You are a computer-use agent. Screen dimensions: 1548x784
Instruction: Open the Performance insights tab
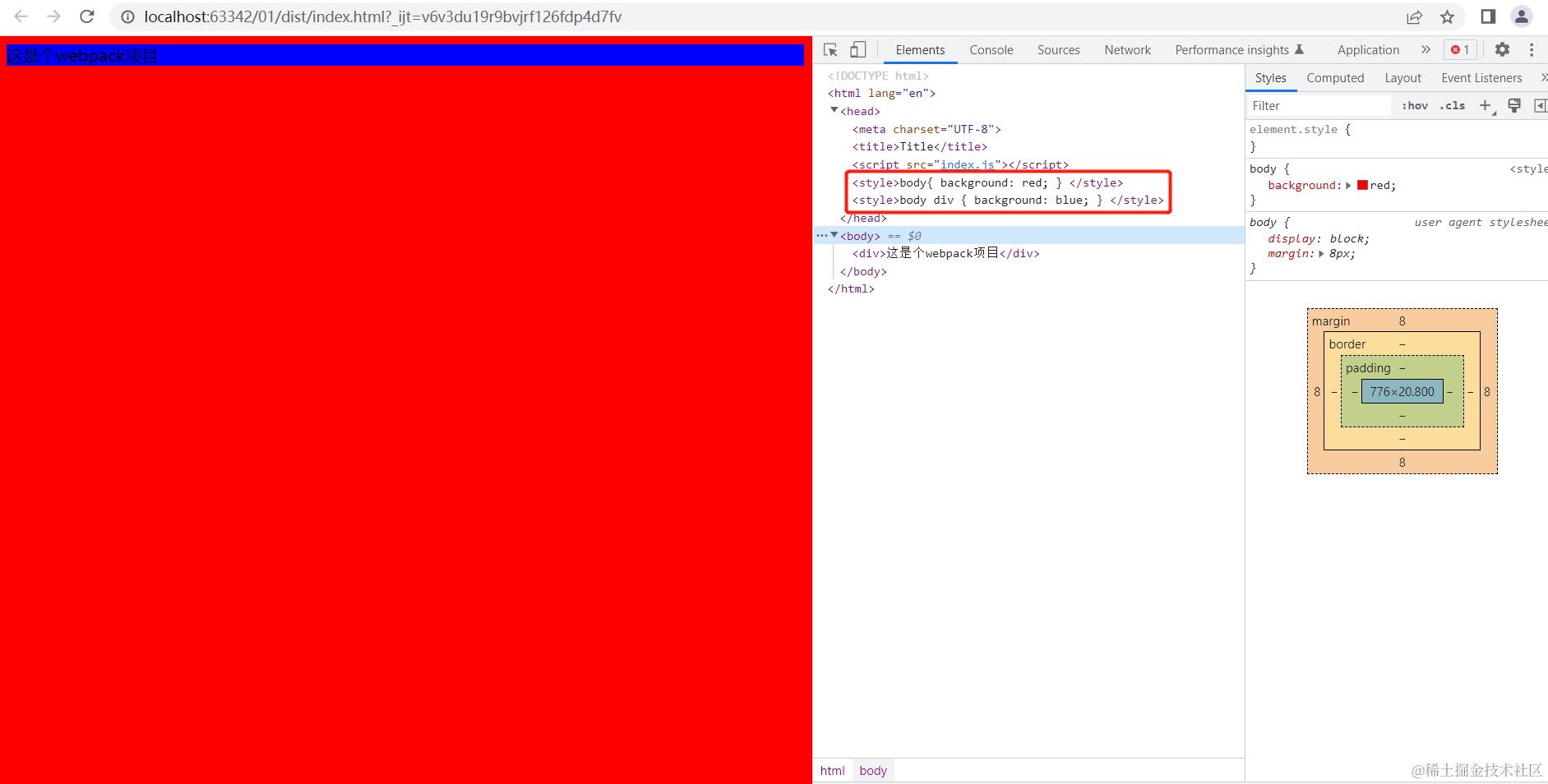[1240, 50]
